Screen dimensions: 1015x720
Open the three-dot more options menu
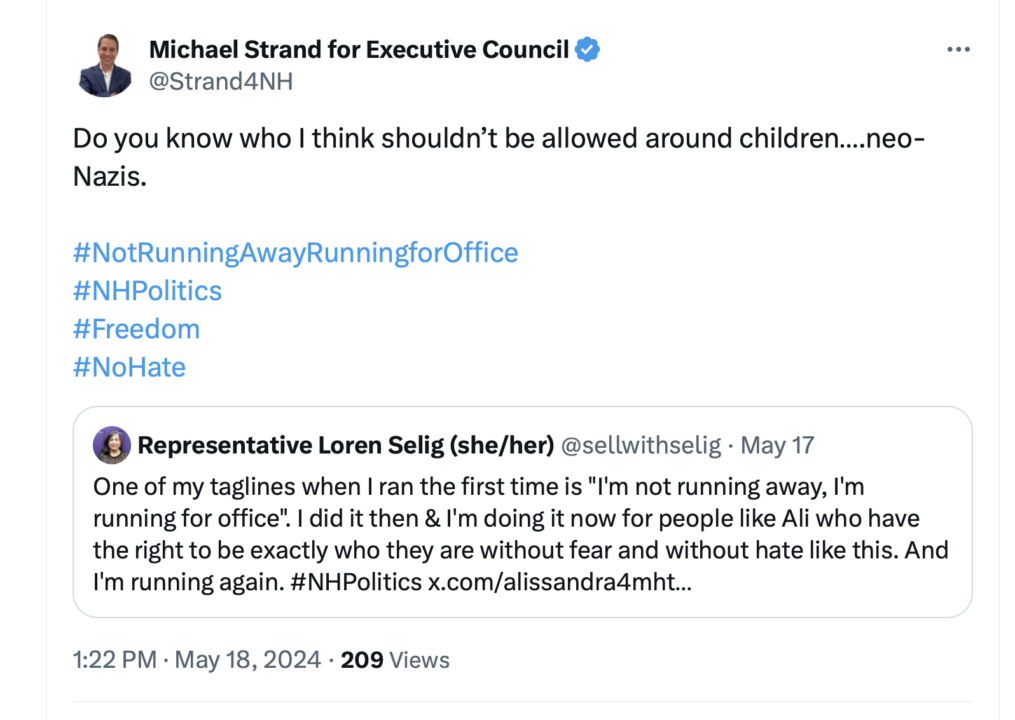pyautogui.click(x=958, y=49)
